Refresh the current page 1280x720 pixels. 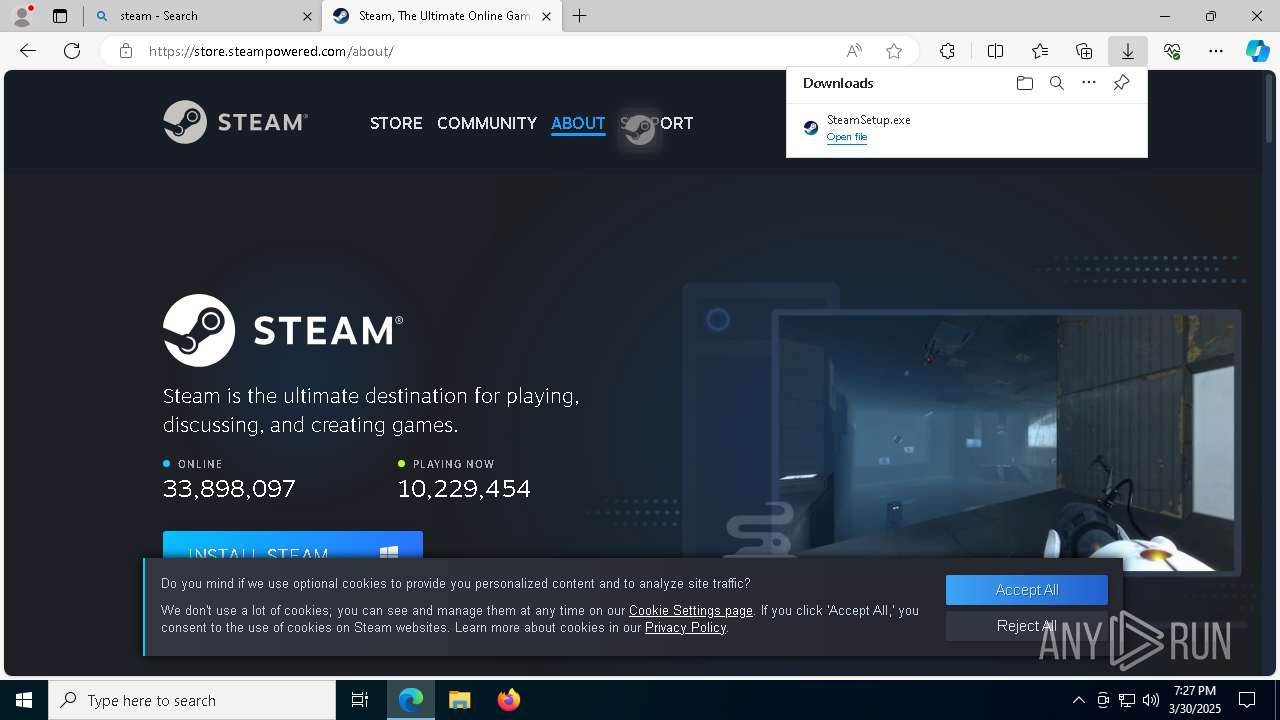pyautogui.click(x=72, y=51)
